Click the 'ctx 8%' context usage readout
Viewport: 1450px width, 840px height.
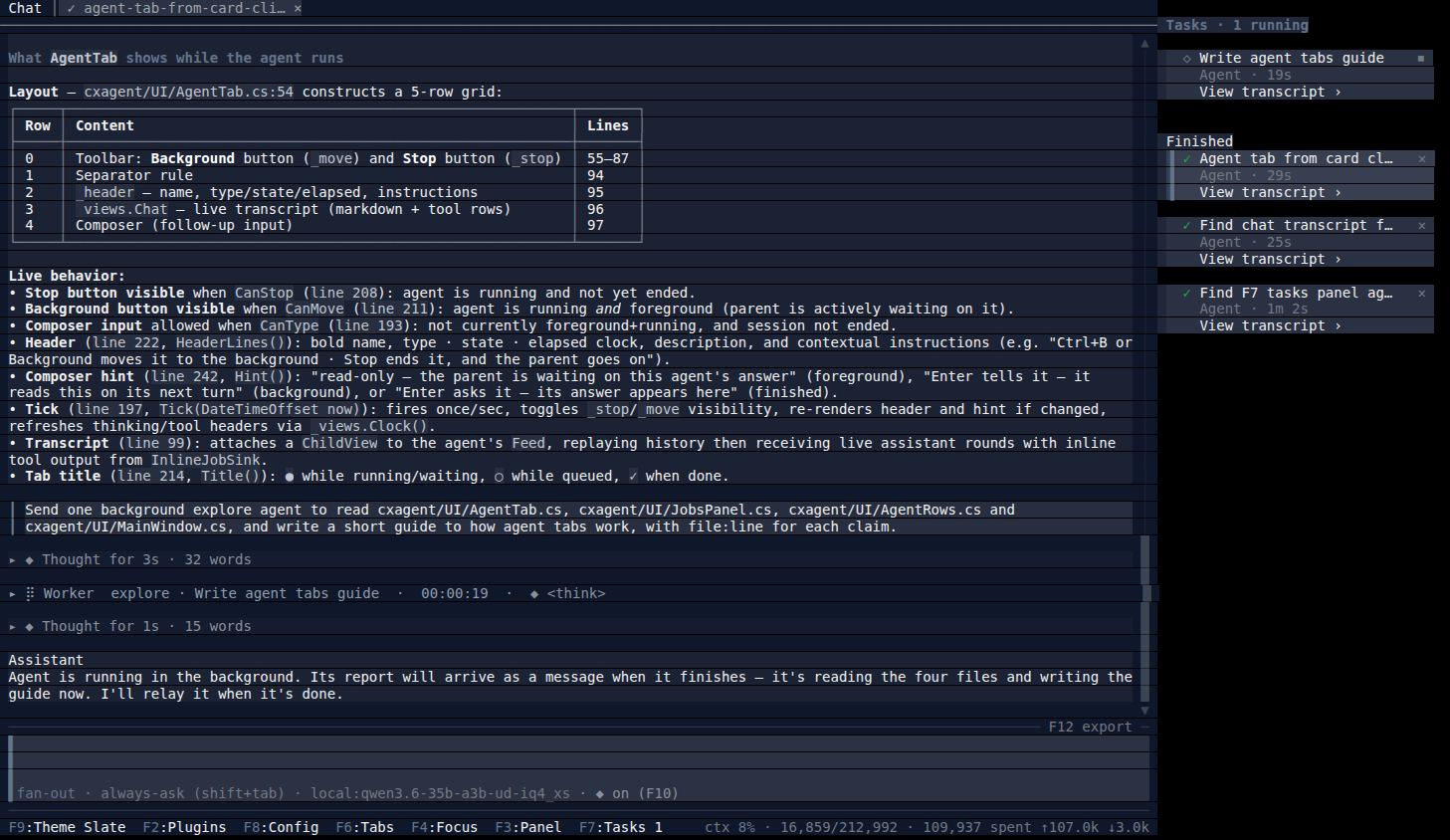729,828
